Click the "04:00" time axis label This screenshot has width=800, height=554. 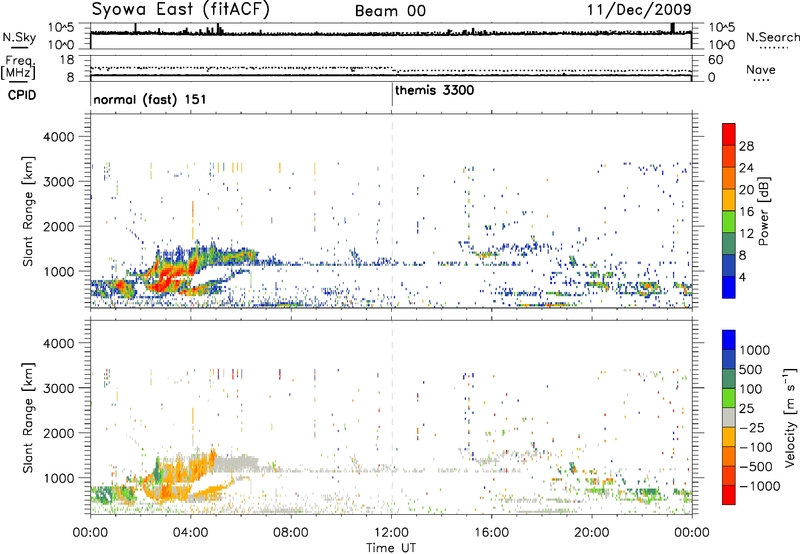click(x=190, y=532)
